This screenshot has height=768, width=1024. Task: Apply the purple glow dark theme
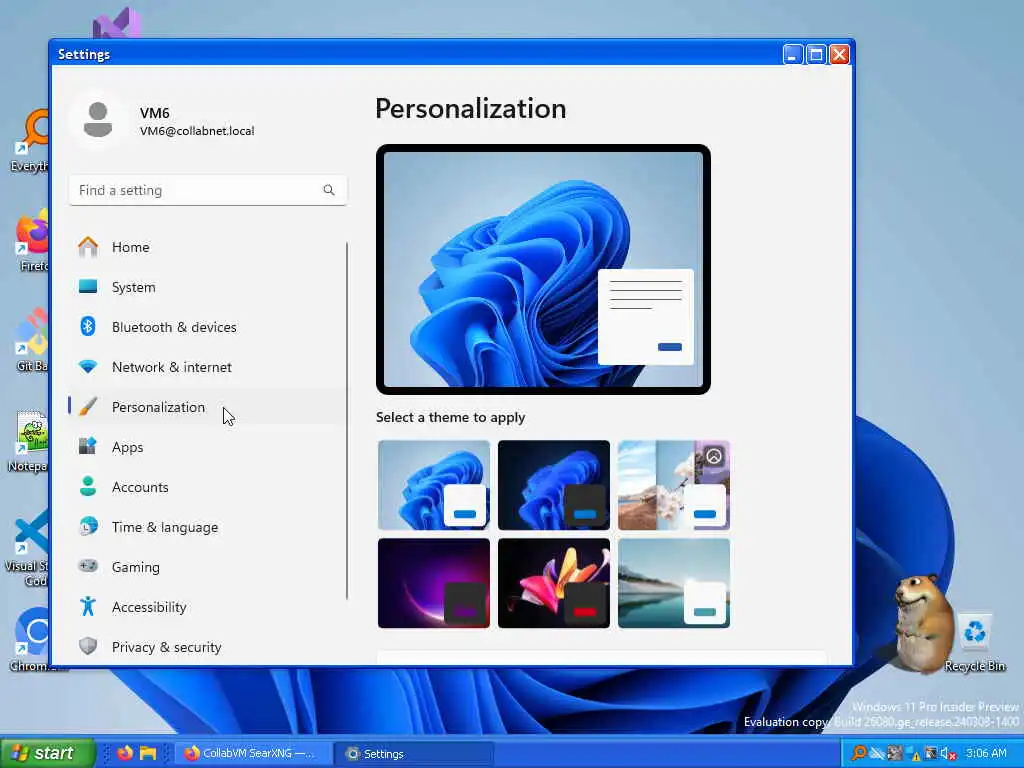pos(434,583)
